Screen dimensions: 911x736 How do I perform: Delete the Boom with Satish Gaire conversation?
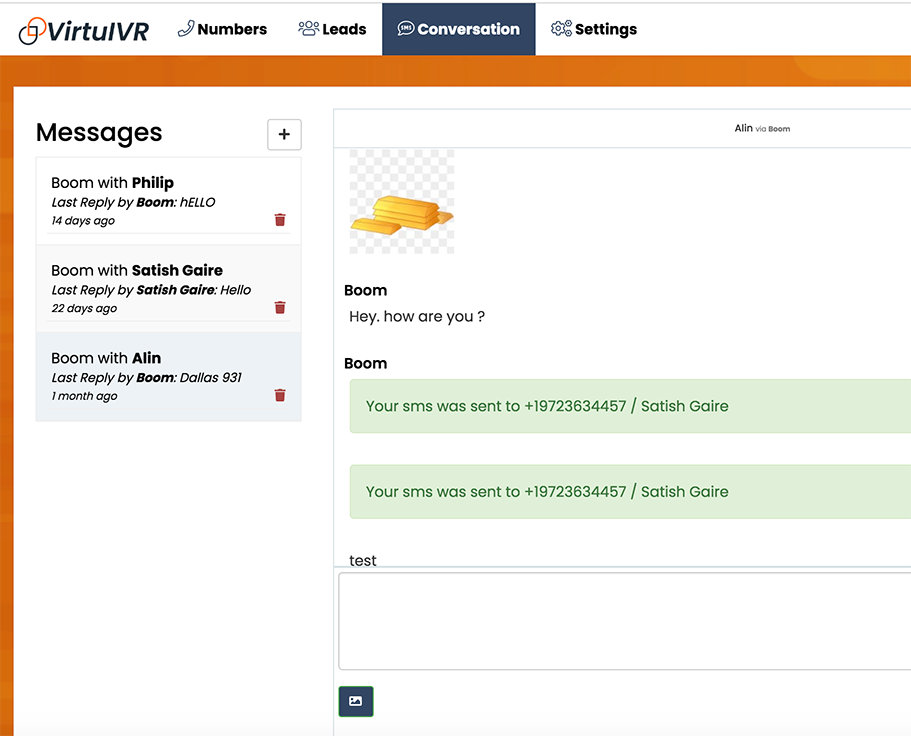coord(280,308)
